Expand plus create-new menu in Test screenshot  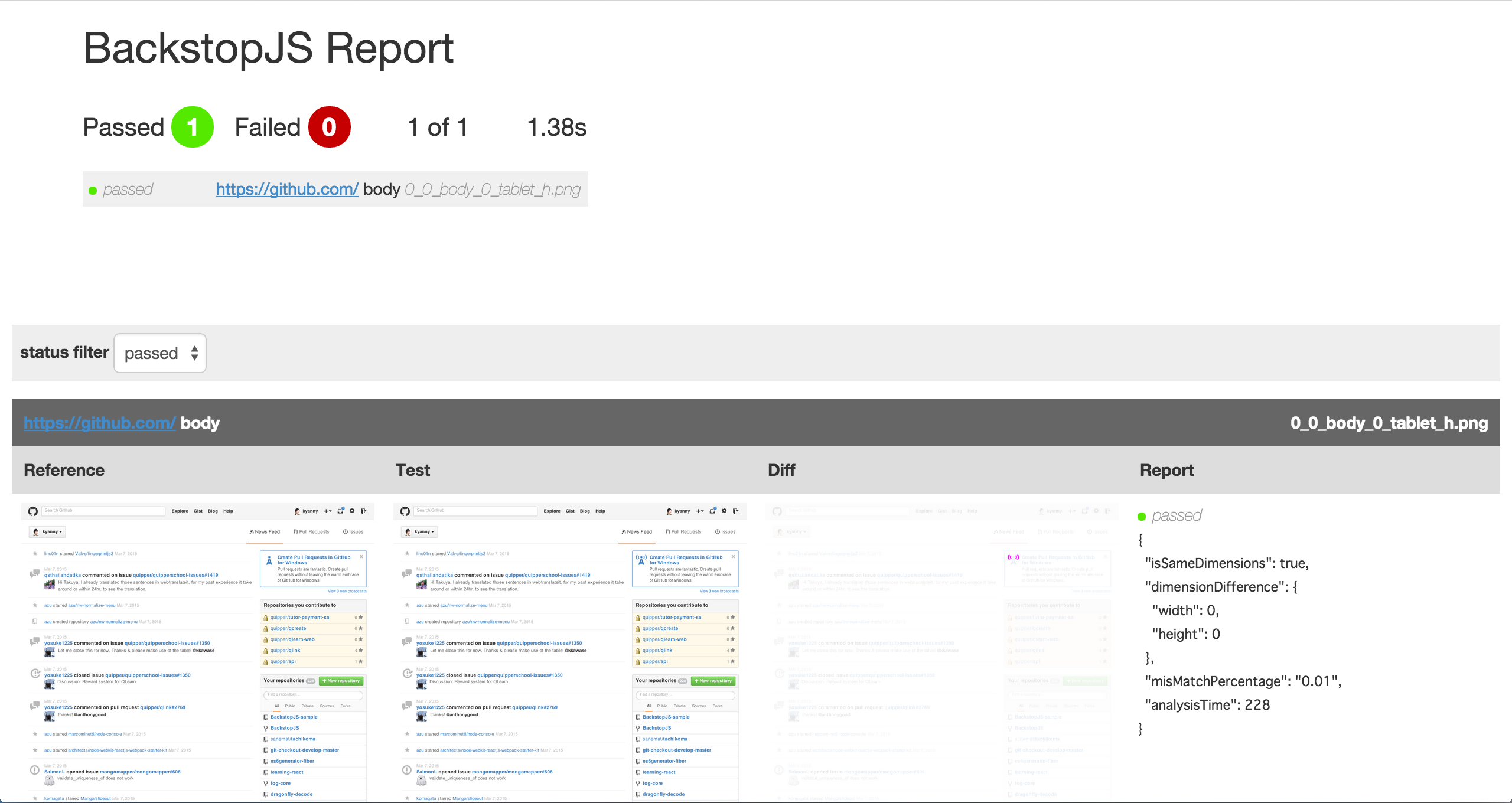coord(700,511)
